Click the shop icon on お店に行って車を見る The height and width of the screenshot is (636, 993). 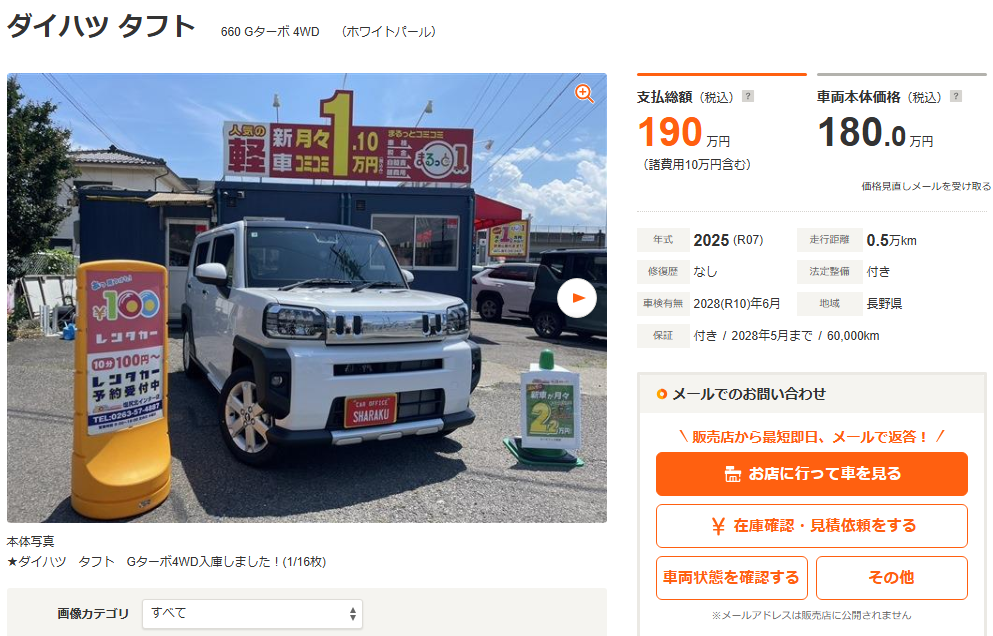point(733,474)
